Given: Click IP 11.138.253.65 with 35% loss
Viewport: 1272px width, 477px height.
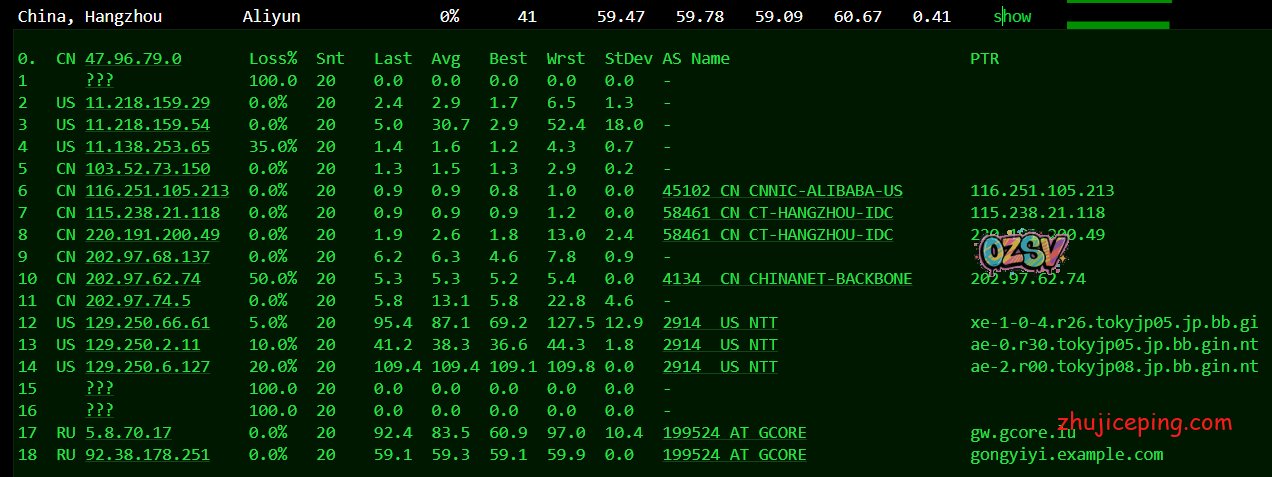Looking at the screenshot, I should click(147, 147).
